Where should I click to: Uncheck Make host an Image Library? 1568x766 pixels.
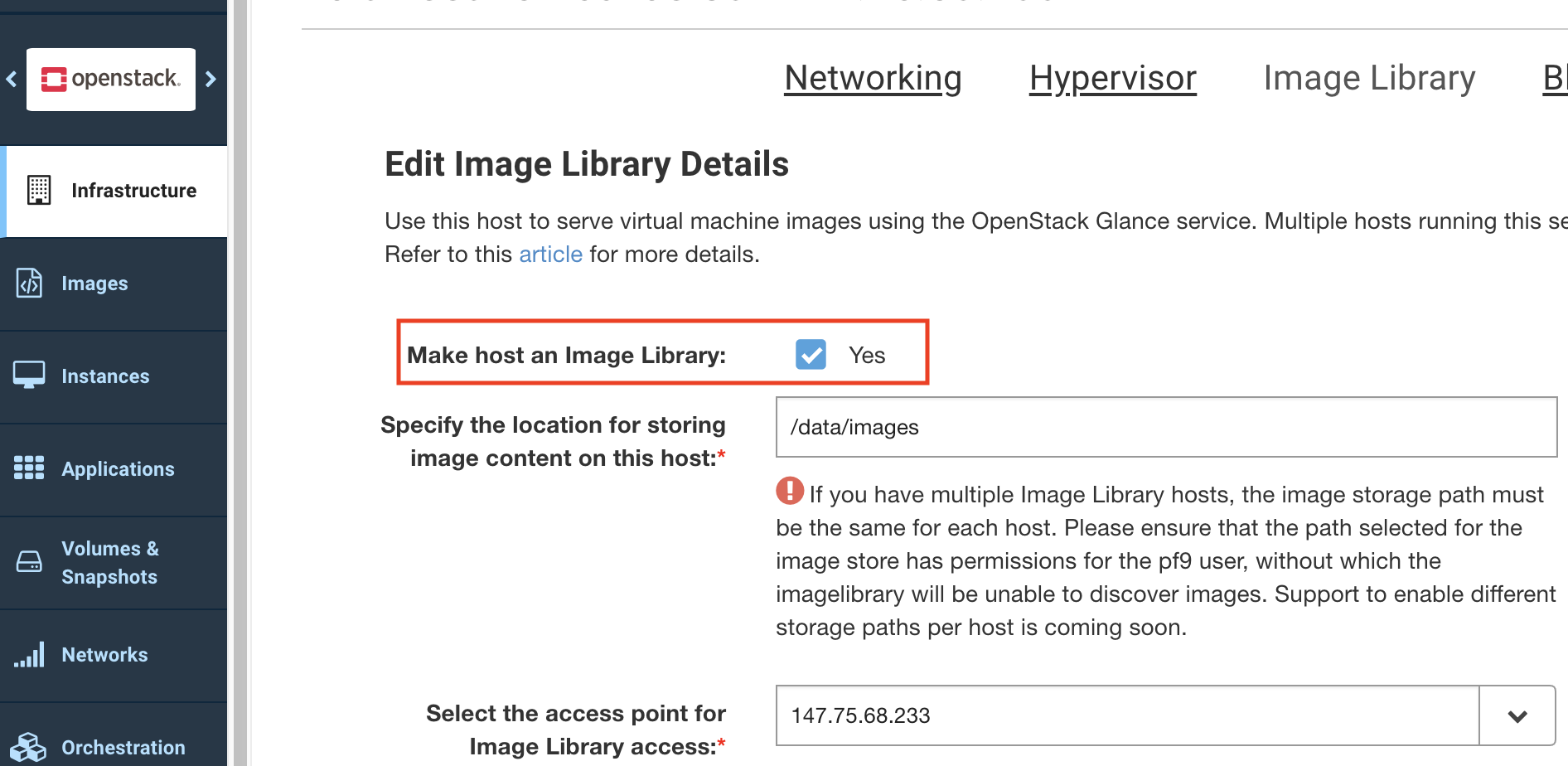click(811, 355)
